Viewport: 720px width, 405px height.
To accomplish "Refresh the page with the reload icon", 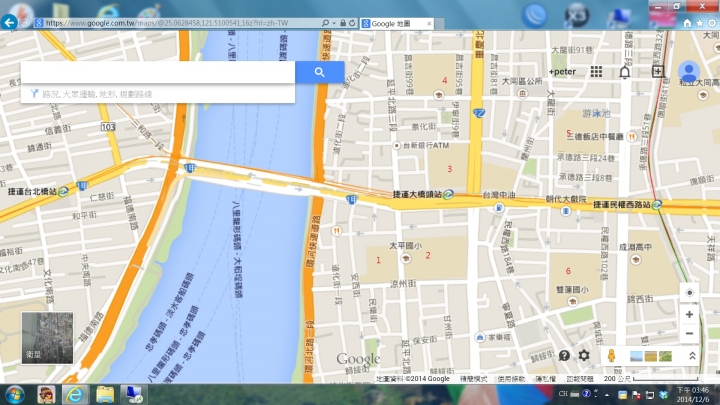I will pos(352,23).
